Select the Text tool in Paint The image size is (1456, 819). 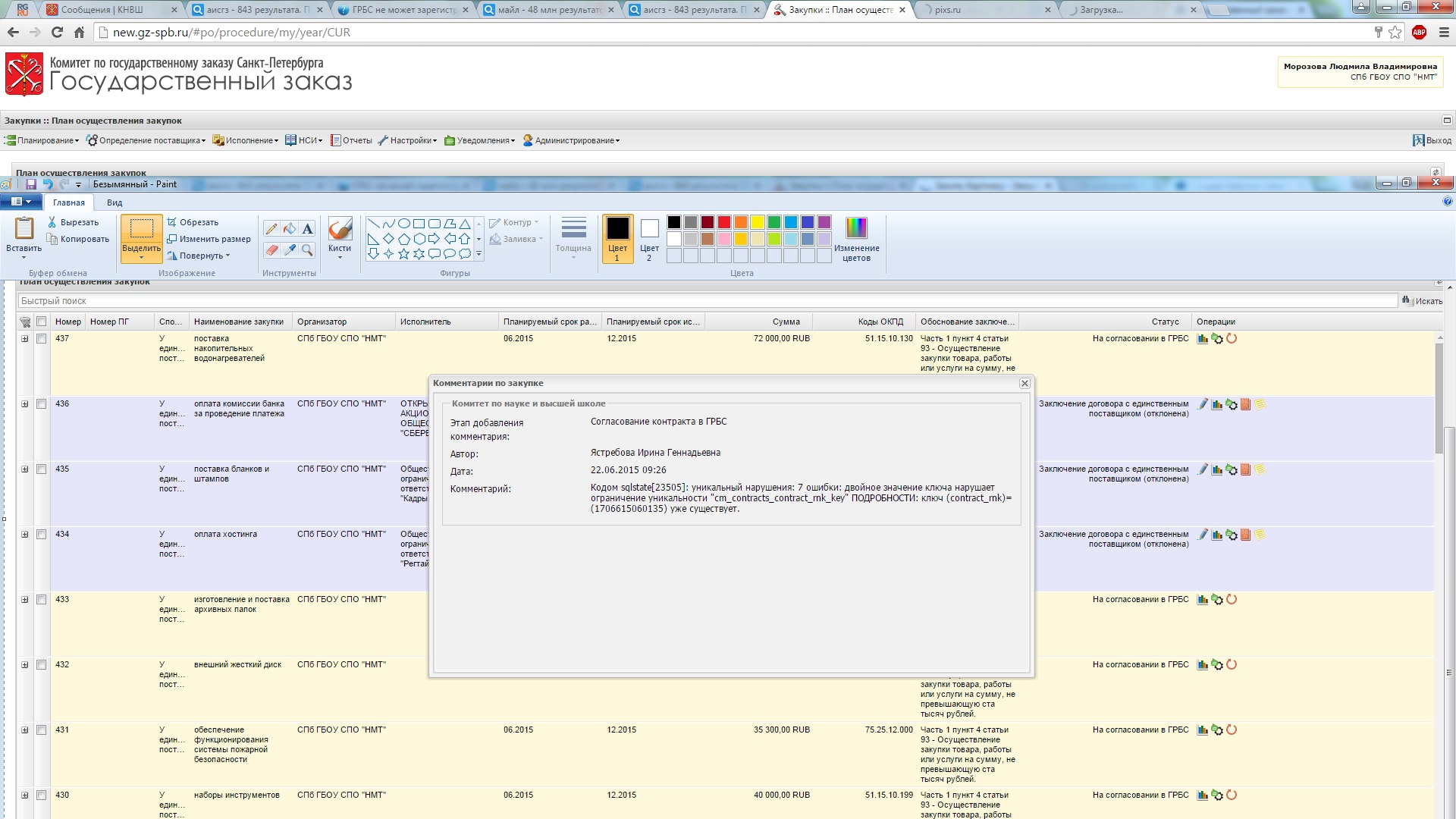307,228
